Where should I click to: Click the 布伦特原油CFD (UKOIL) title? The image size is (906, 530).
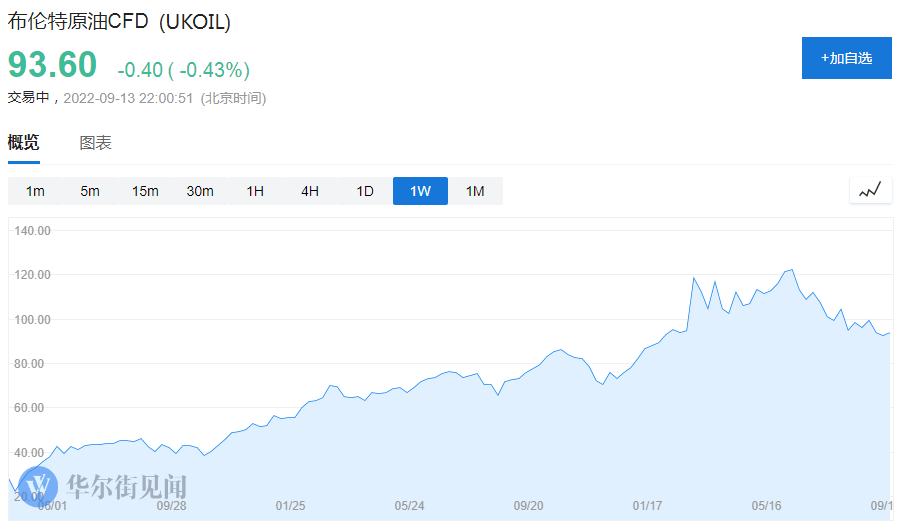tap(119, 21)
